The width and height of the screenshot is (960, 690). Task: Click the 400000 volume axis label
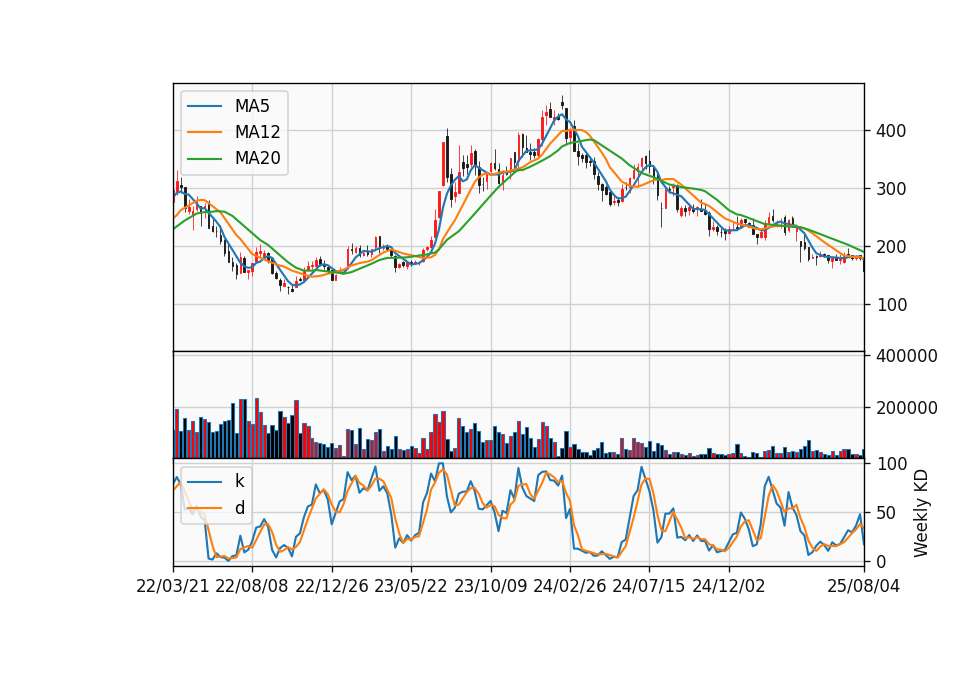(907, 356)
